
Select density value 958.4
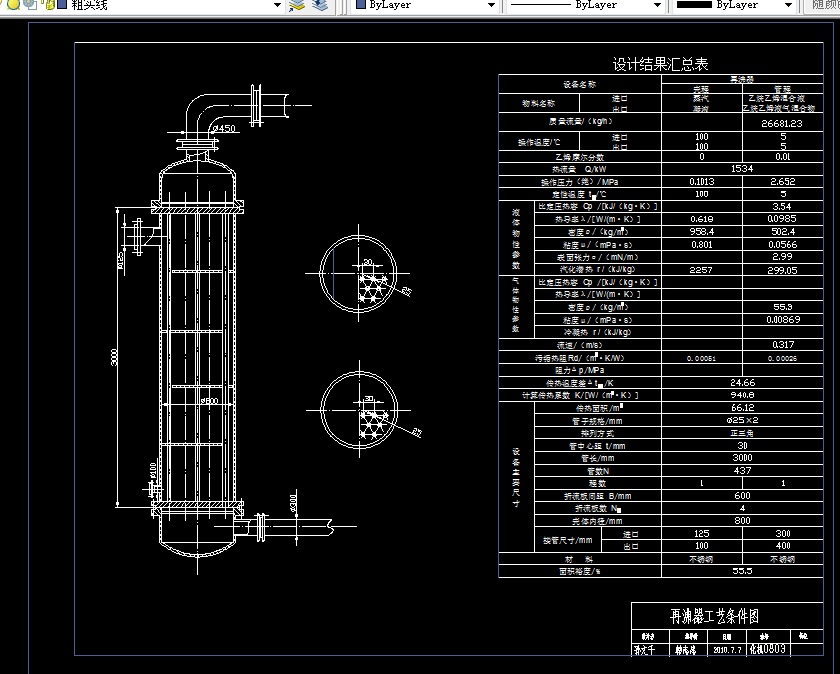point(702,231)
